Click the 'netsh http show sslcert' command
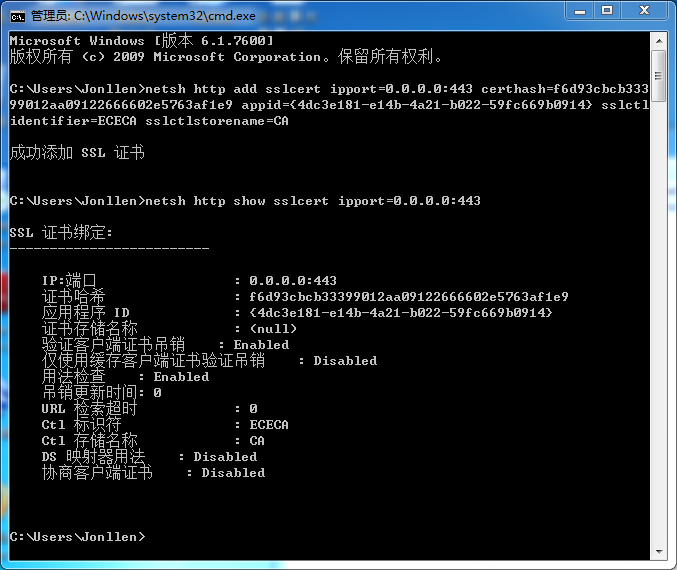The image size is (677, 570). click(x=313, y=201)
